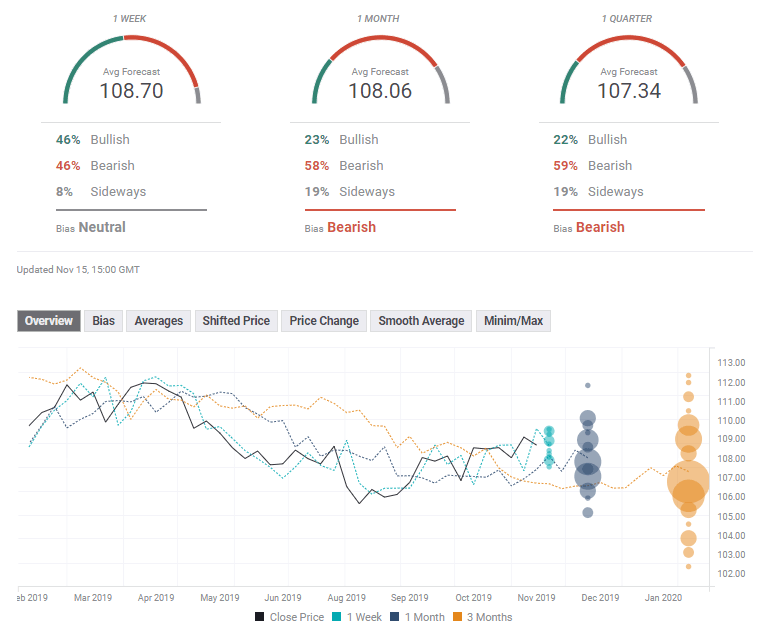Hide the 1 Month legend series
The image size is (761, 633).
[420, 617]
